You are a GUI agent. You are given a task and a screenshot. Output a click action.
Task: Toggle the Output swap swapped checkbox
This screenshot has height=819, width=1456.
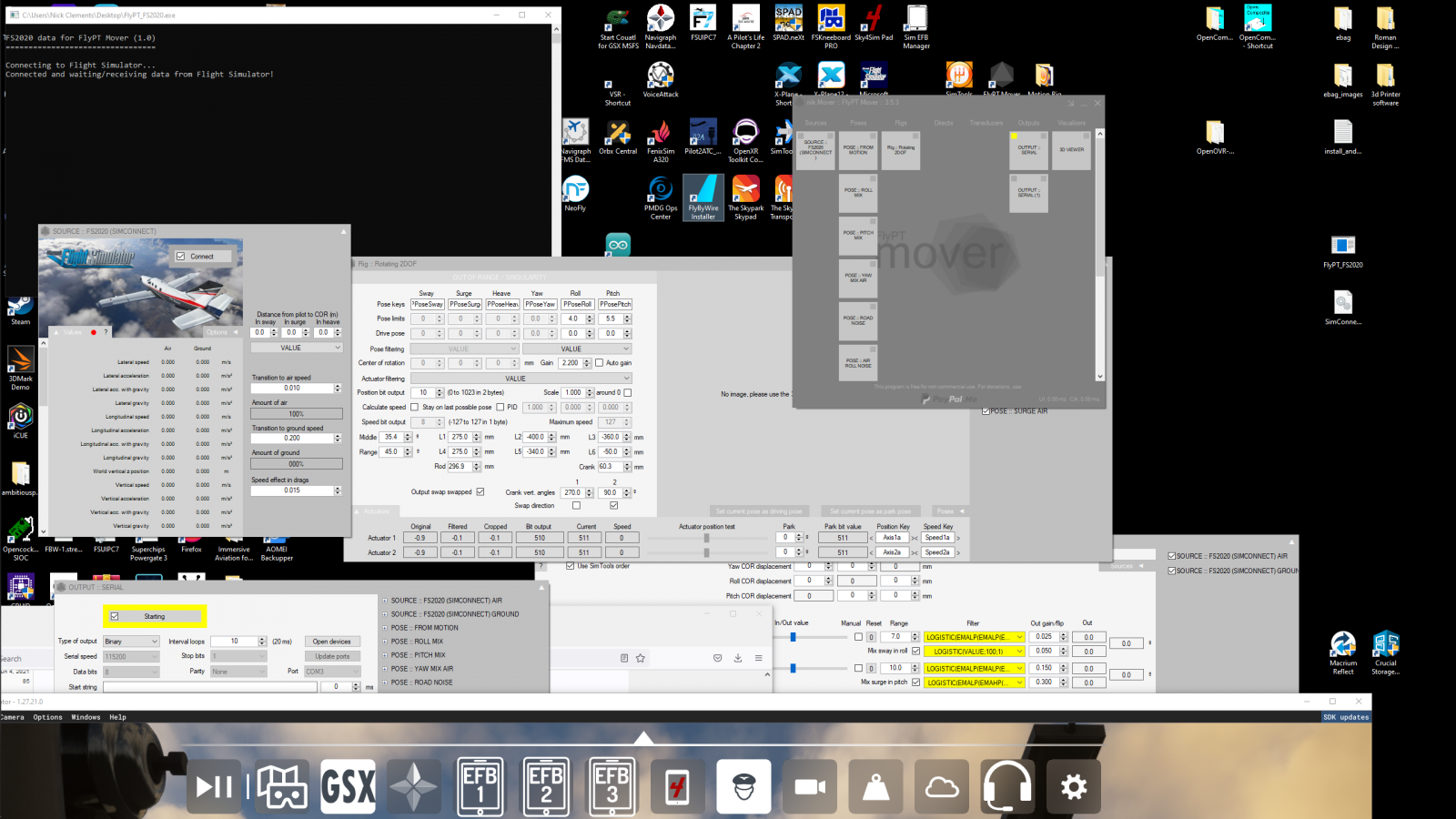(480, 491)
